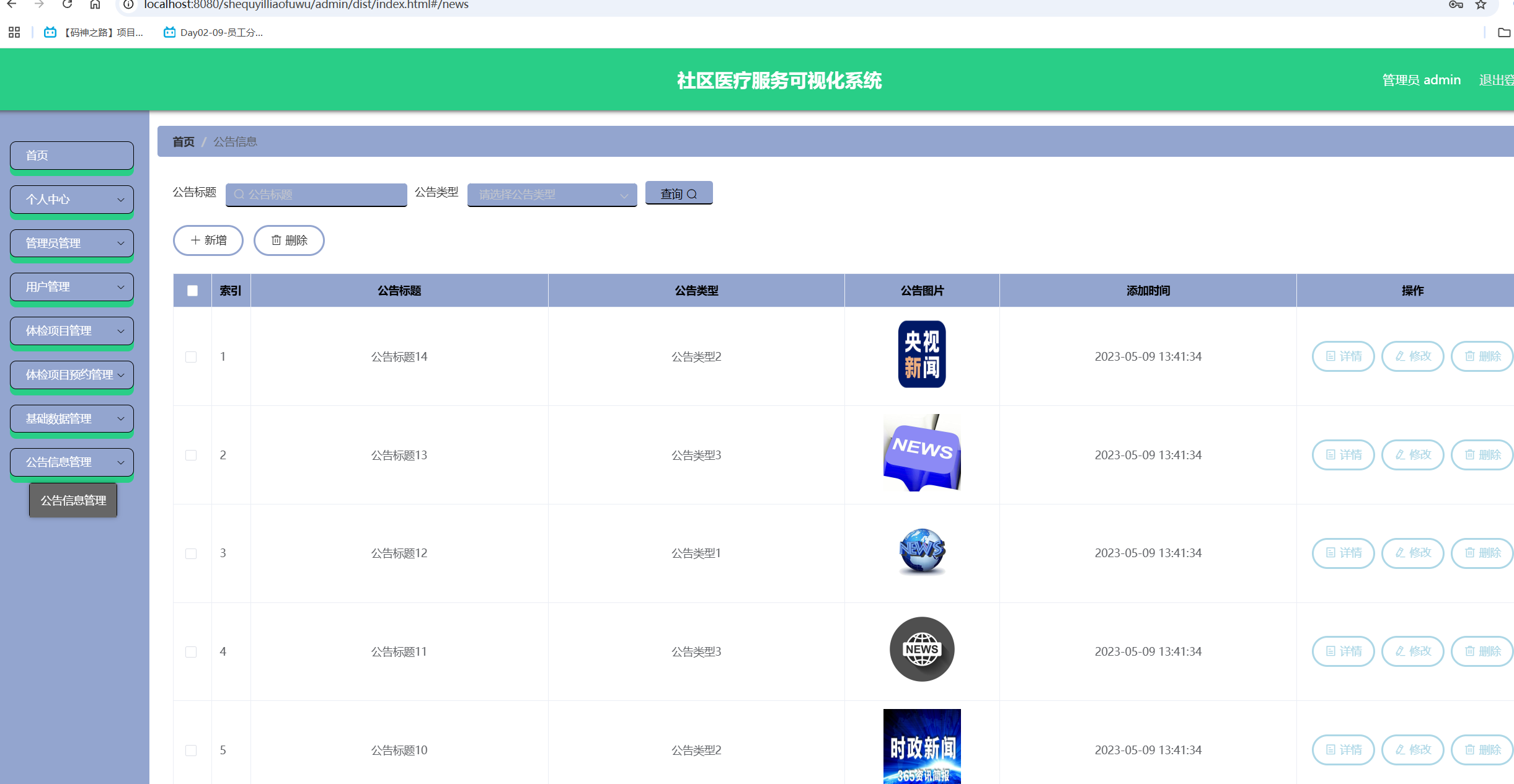
Task: Check the row 2 公告标题13 checkbox
Action: 191,456
